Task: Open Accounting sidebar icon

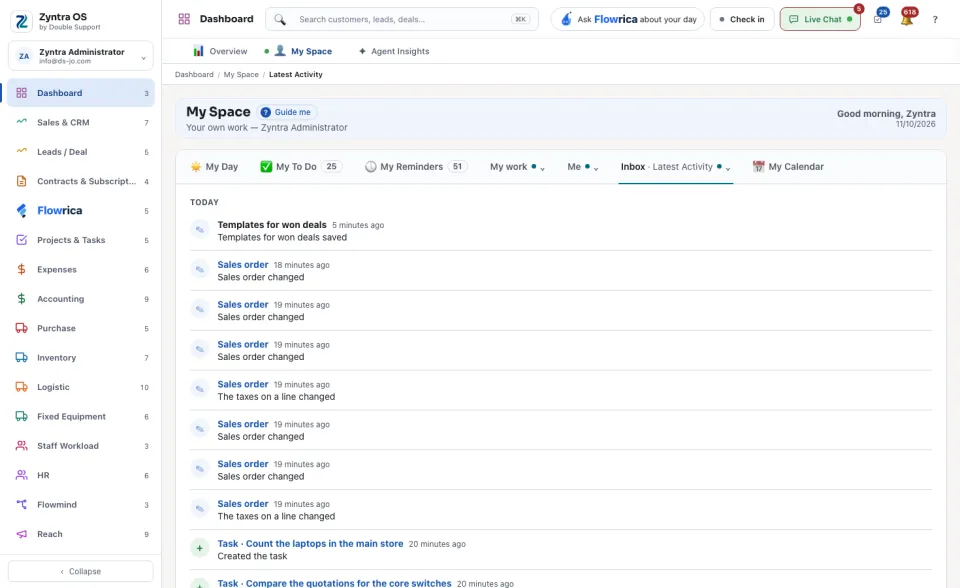Action: coord(21,299)
